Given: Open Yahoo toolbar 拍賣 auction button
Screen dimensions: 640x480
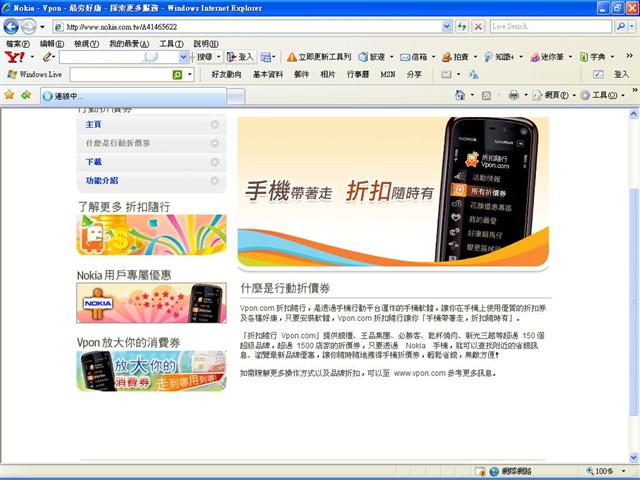Looking at the screenshot, I should pos(456,57).
